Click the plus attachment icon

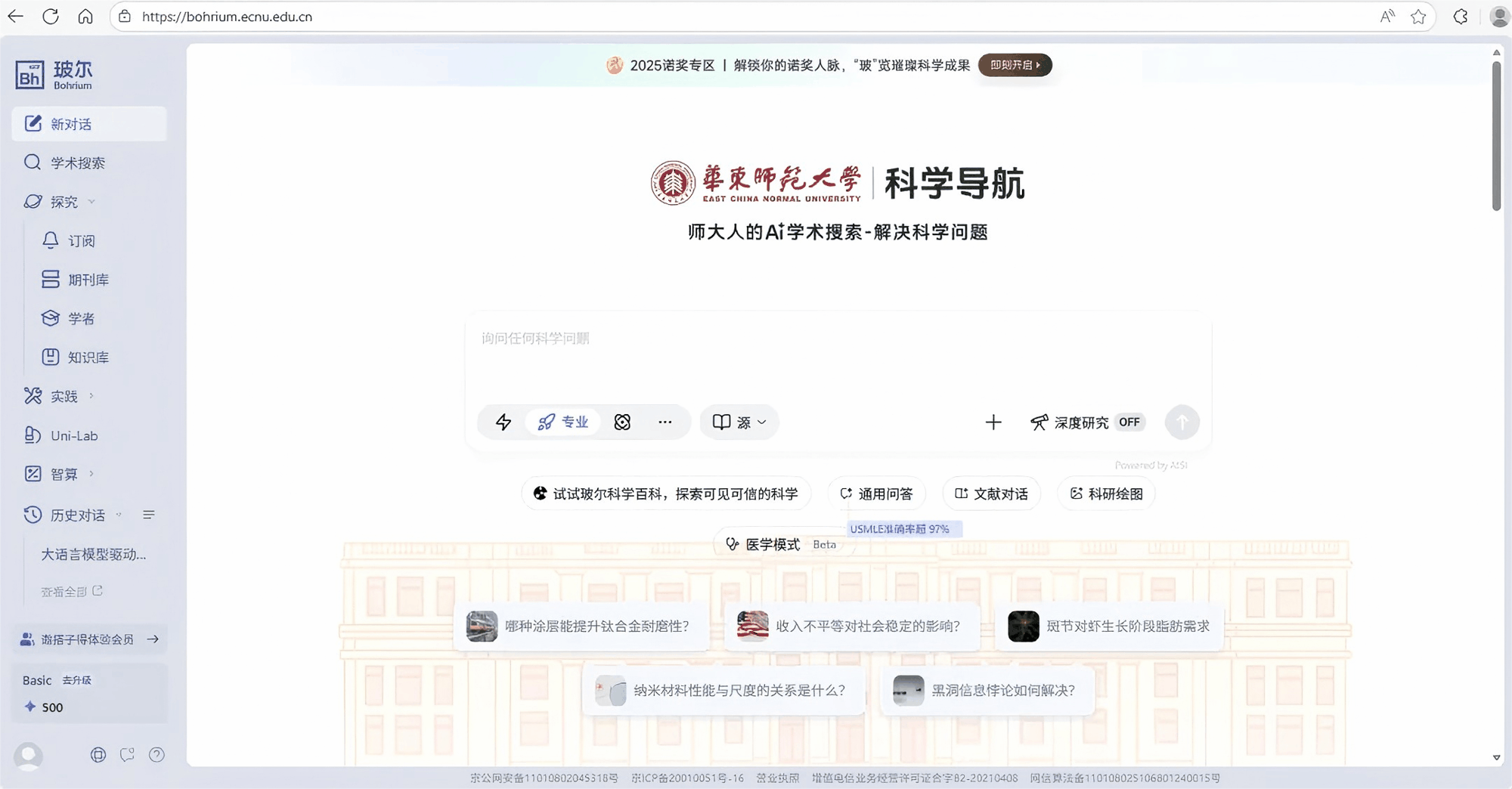pos(993,422)
